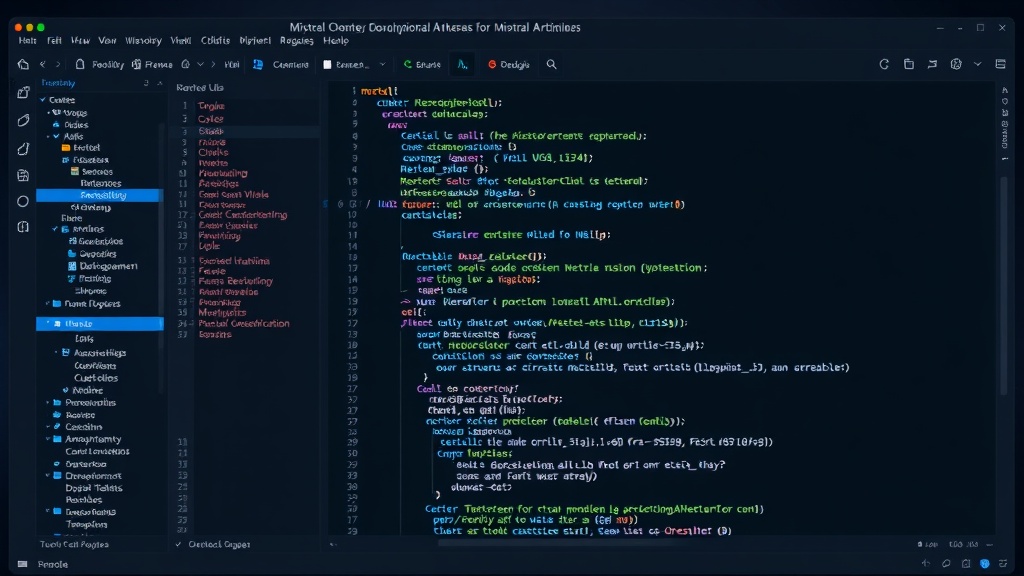Screen dimensions: 1024x576
Task: Select the book icon in left activity bar
Action: 23,227
